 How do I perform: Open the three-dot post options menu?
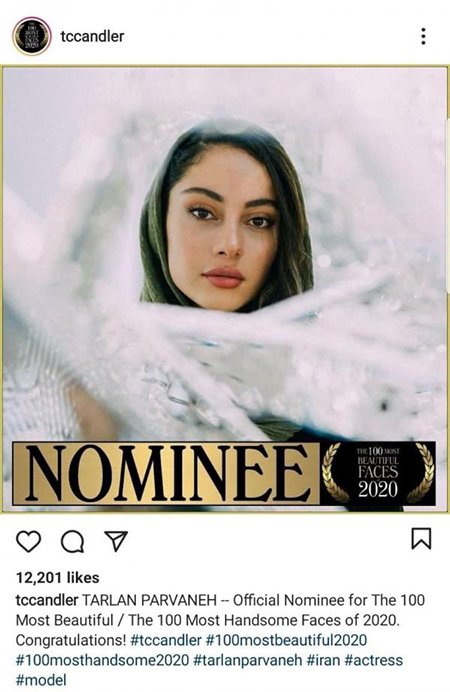(x=423, y=36)
